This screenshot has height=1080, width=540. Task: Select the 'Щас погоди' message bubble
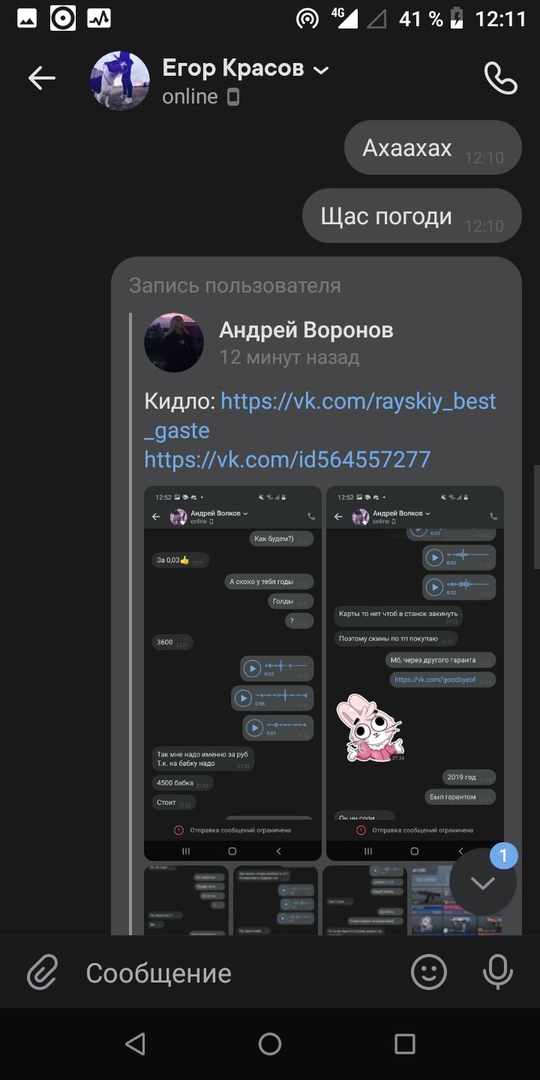[412, 216]
